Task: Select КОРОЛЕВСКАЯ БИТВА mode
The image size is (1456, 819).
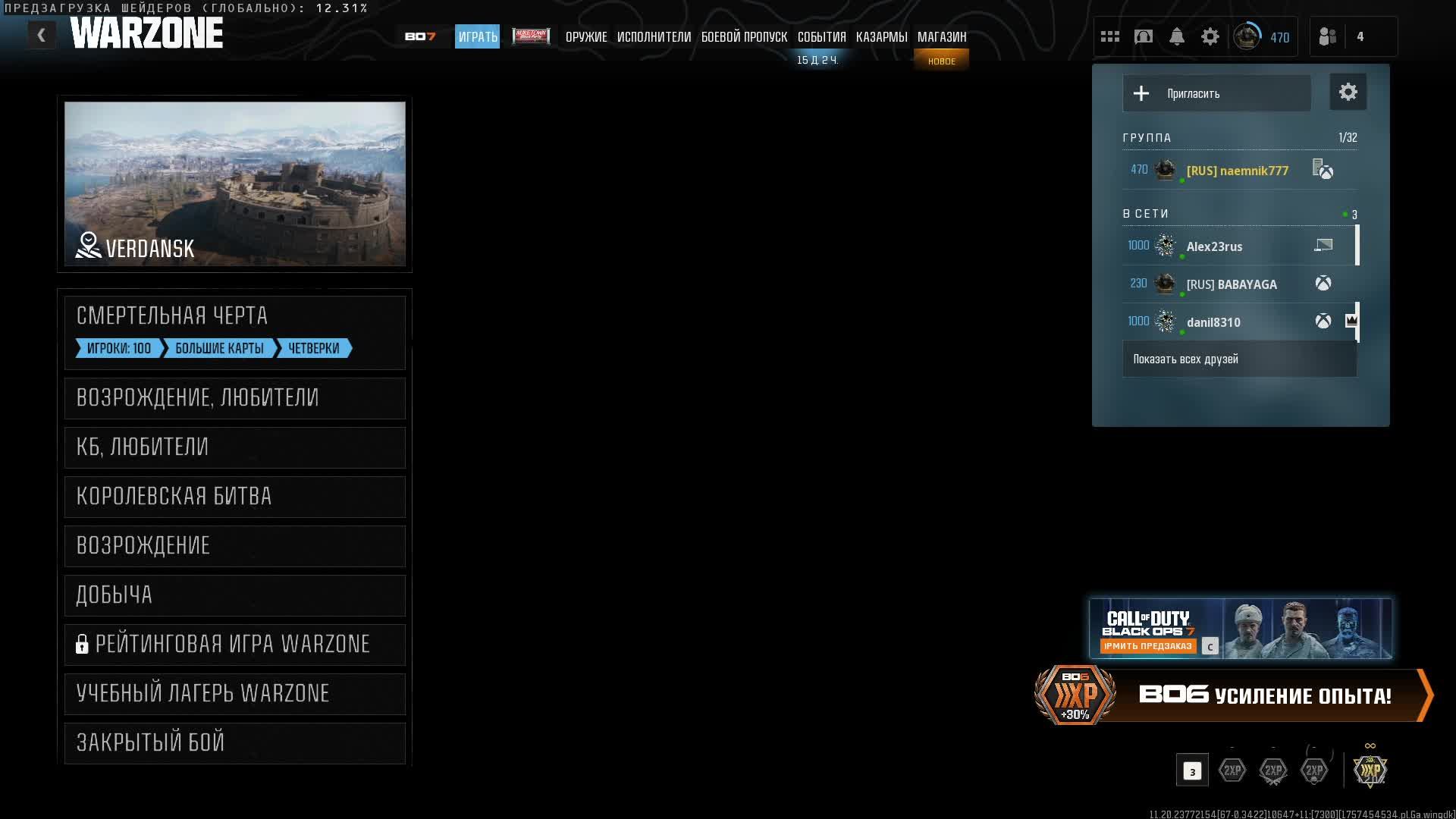Action: coord(235,497)
